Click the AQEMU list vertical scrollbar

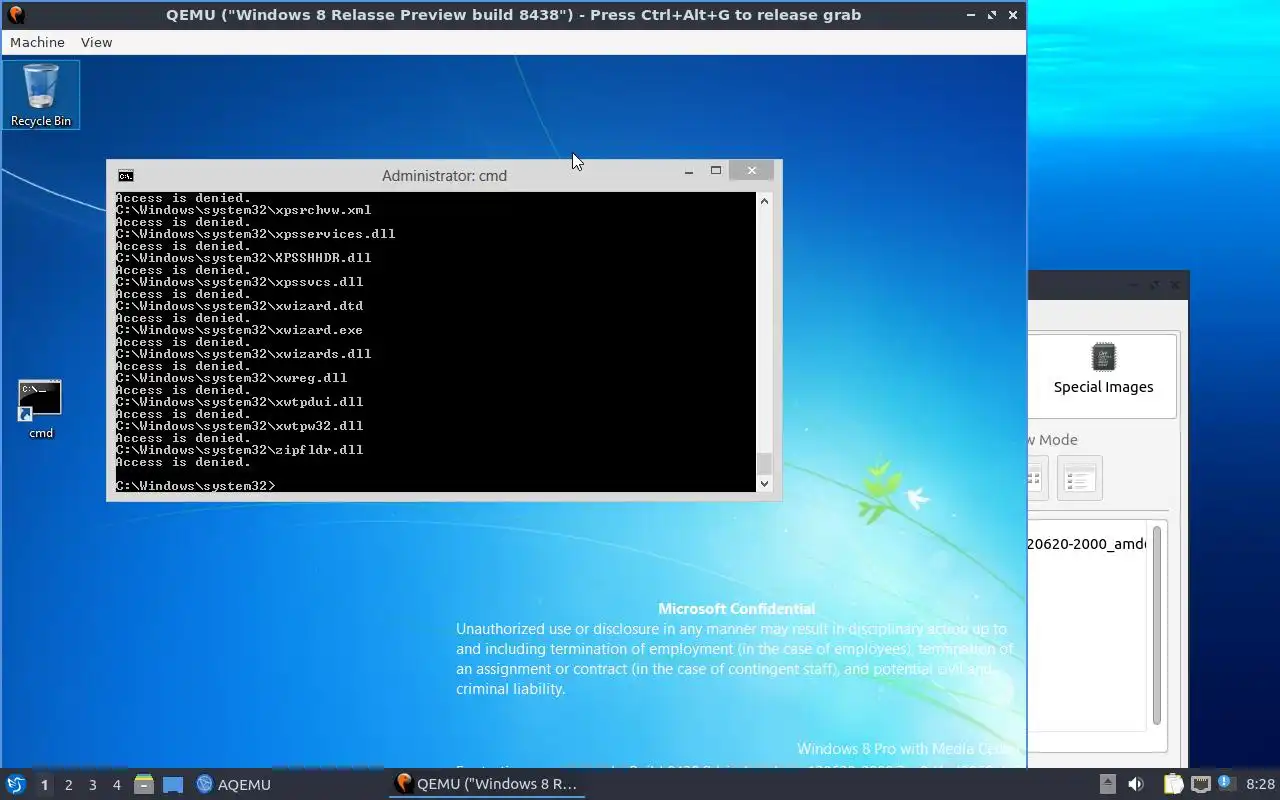click(x=1157, y=625)
